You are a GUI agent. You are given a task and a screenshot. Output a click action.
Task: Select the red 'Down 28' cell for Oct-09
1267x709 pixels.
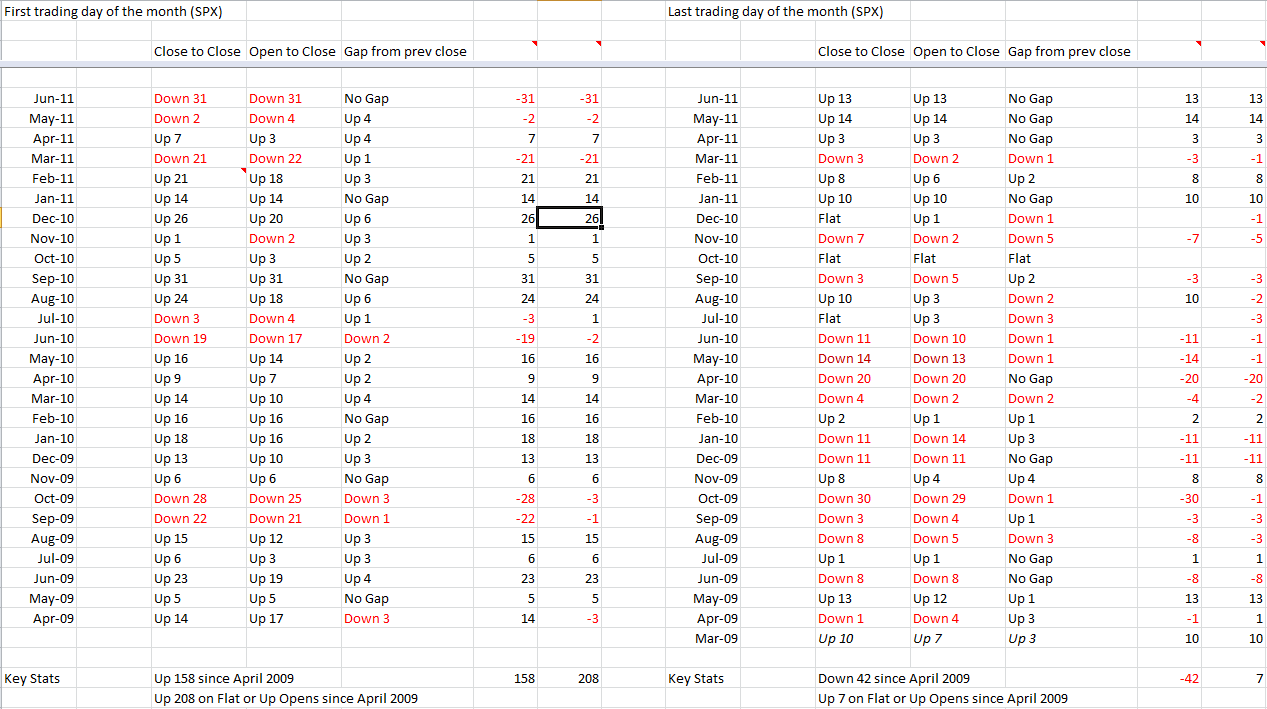click(x=180, y=499)
